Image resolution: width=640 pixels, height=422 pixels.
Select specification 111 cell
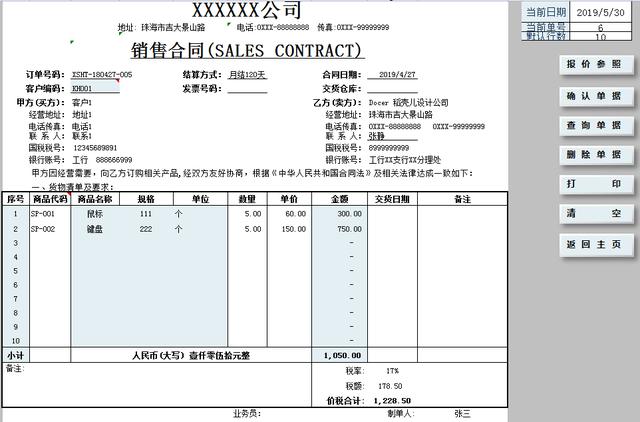tap(146, 214)
